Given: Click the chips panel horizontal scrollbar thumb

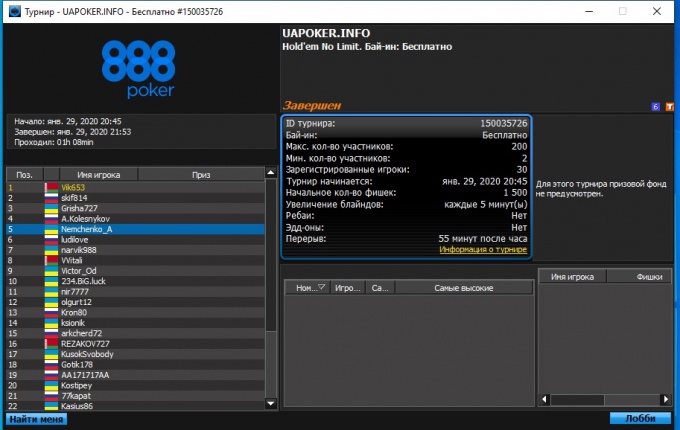Looking at the screenshot, I should coord(577,399).
